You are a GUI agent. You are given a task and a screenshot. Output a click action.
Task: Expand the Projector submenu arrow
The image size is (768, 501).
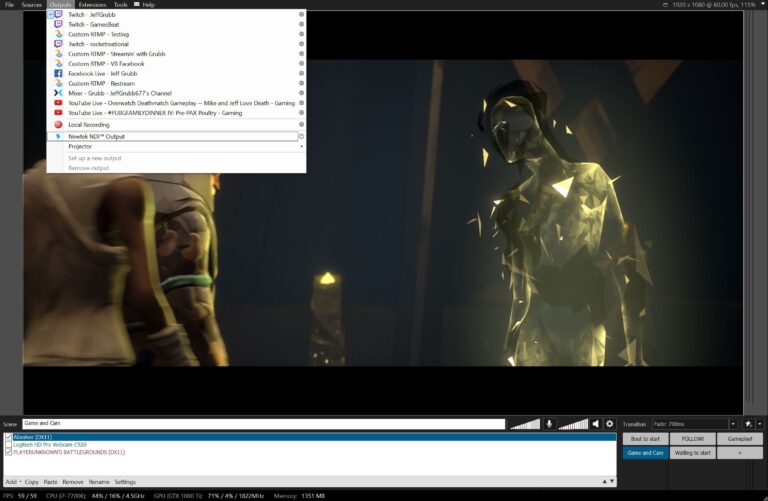(x=301, y=146)
